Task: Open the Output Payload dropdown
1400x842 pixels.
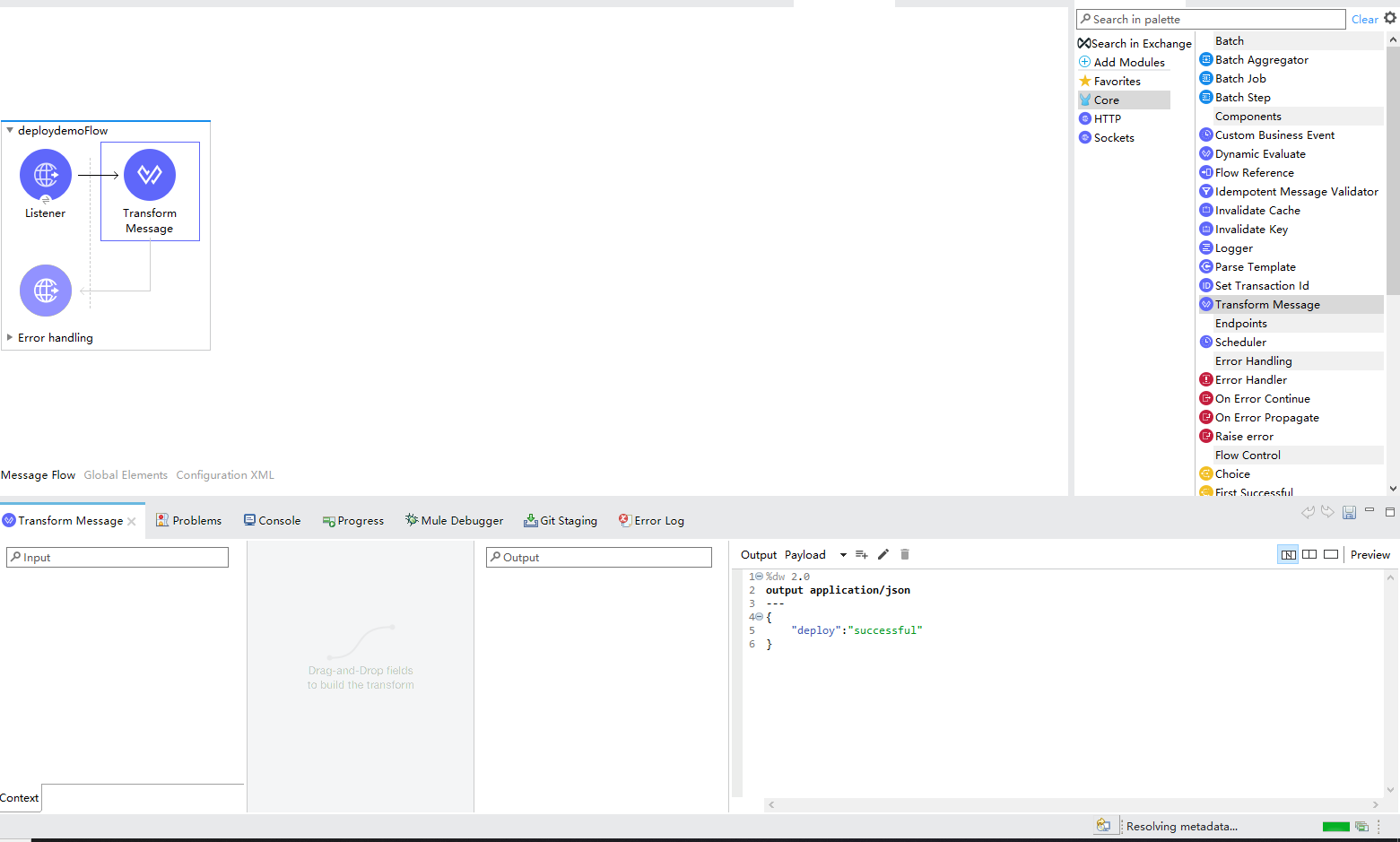Action: [x=842, y=554]
